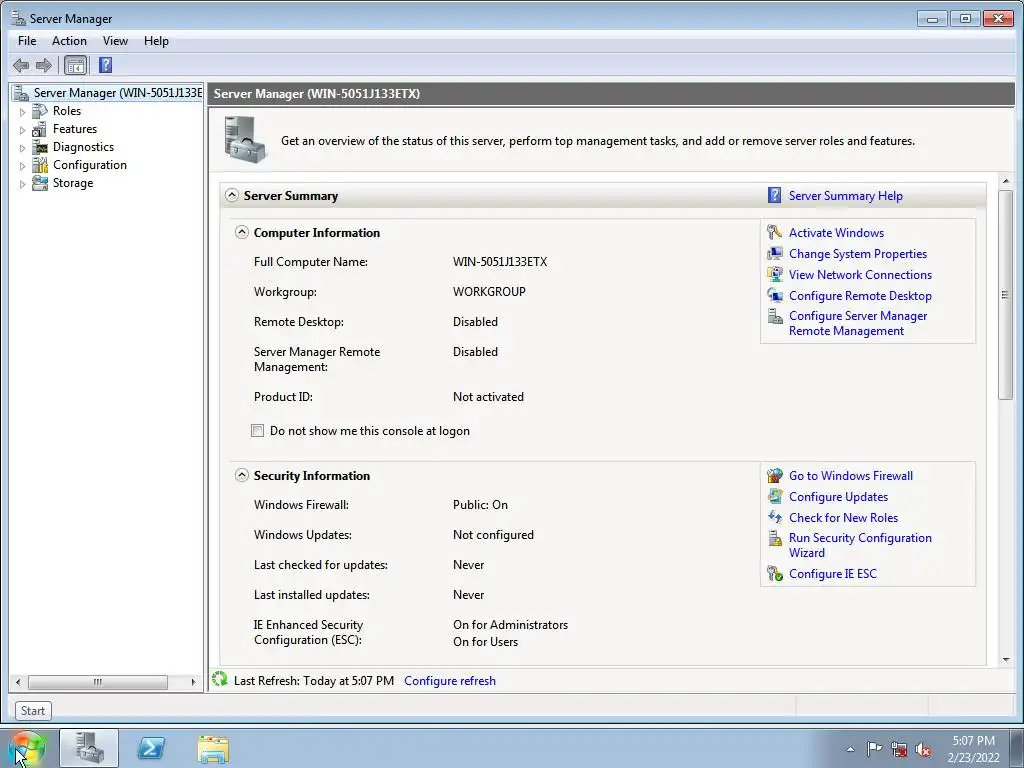Expand the Configuration tree node
The height and width of the screenshot is (768, 1024).
coord(22,166)
